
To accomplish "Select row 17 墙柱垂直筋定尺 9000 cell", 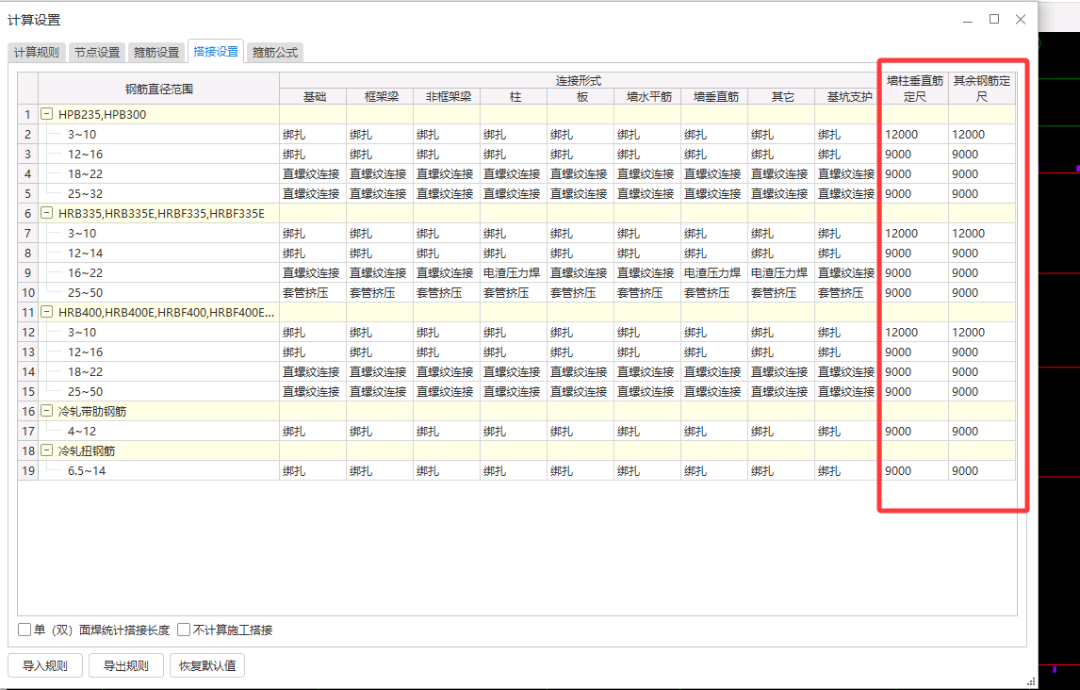I will [915, 432].
